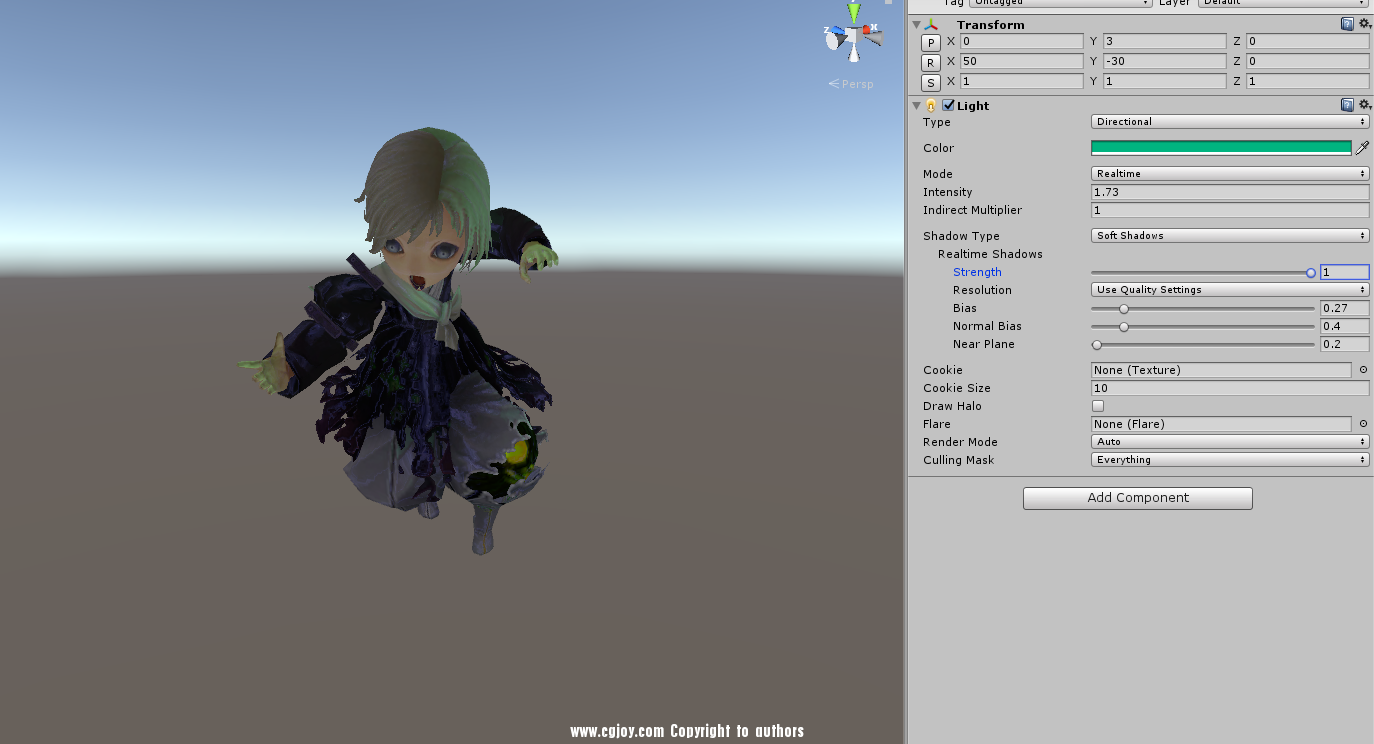The height and width of the screenshot is (744, 1374).
Task: Click the Strength numeric field showing 1
Action: coord(1344,272)
